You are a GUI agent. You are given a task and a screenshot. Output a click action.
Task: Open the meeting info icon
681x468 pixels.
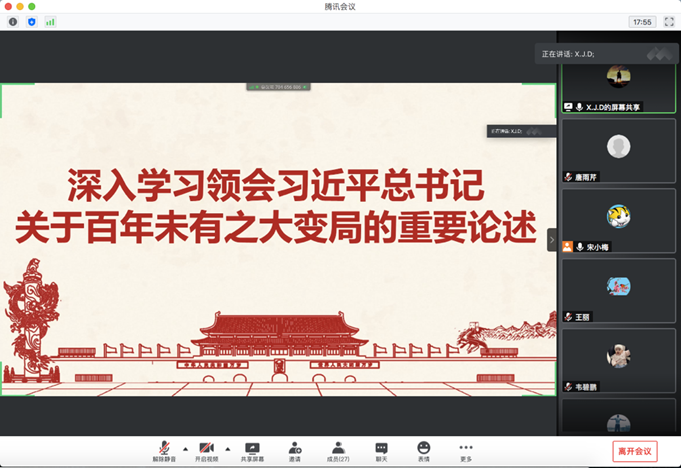tap(13, 21)
